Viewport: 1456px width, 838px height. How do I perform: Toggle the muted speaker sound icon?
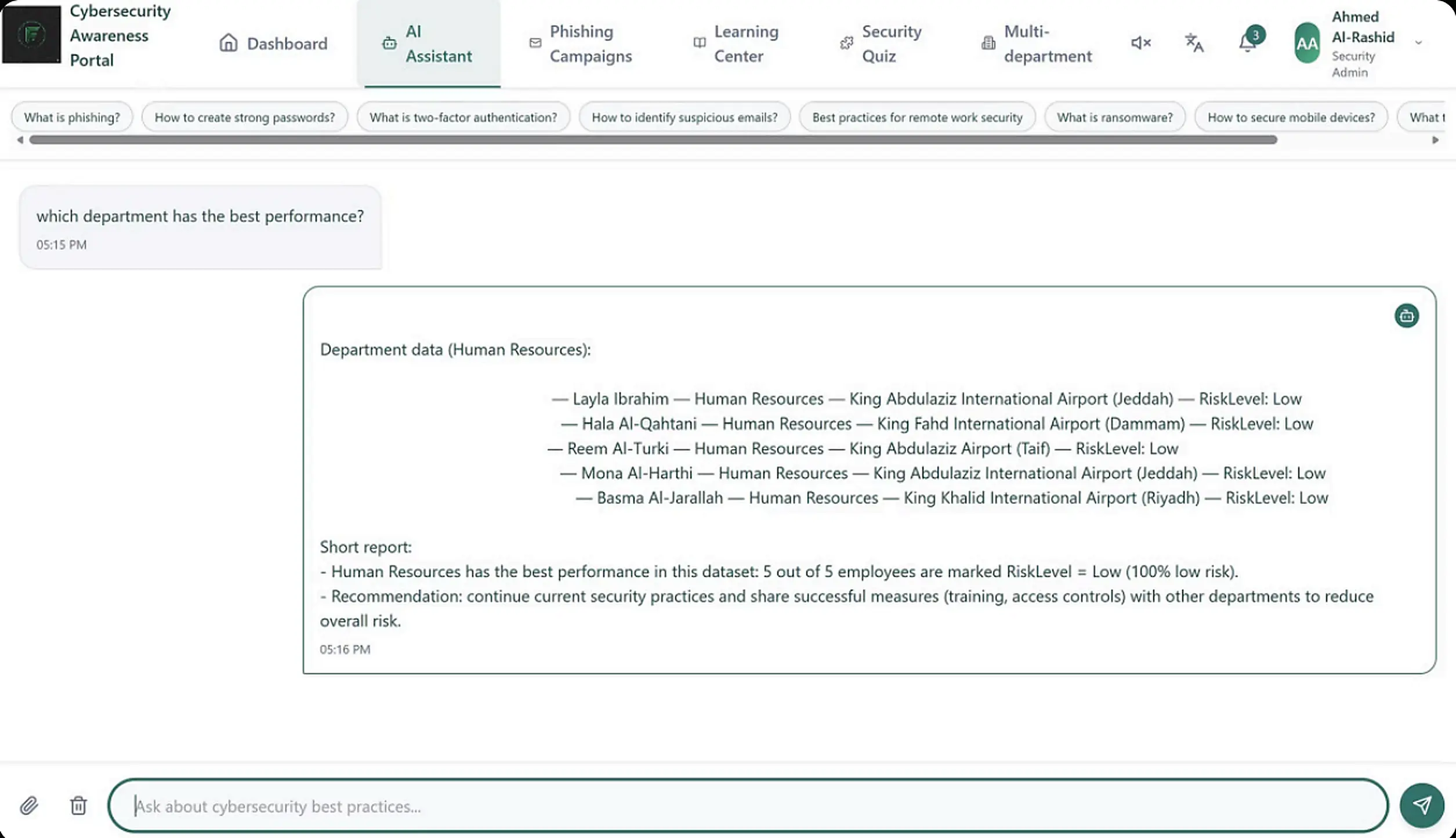click(1140, 43)
